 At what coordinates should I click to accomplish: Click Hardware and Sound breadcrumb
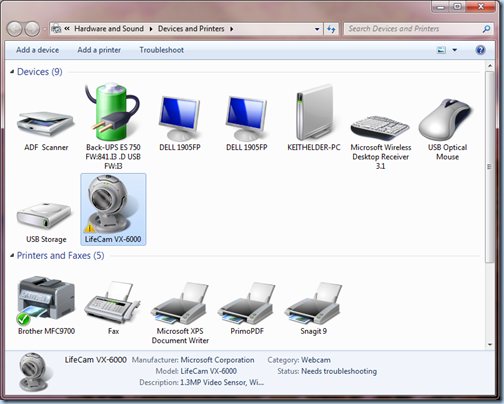[x=109, y=29]
